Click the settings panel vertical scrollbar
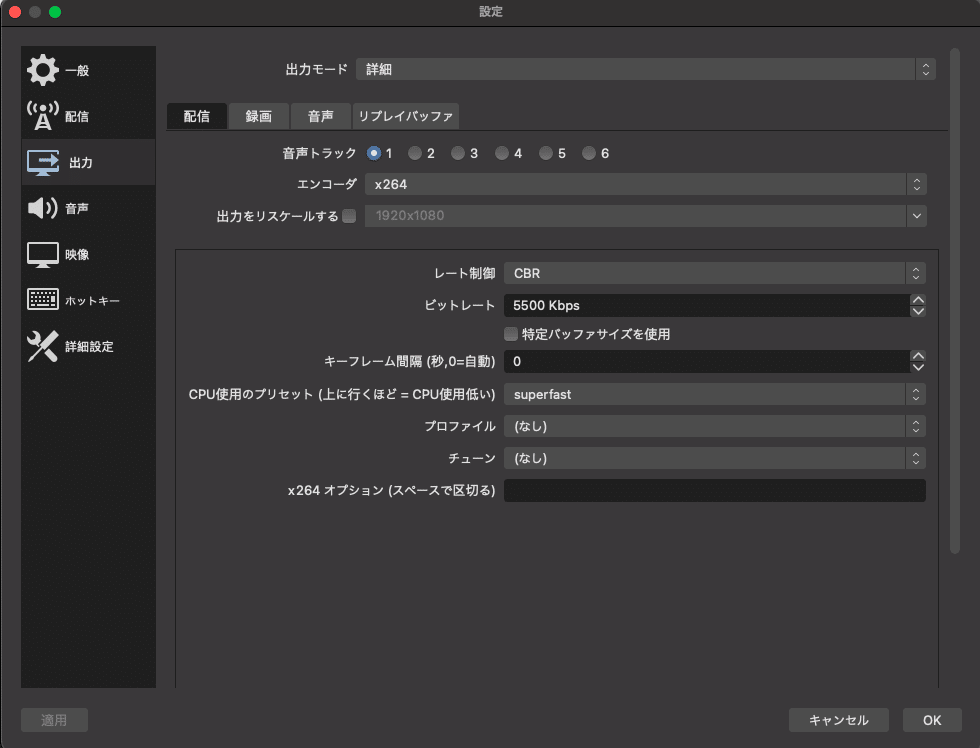Image resolution: width=980 pixels, height=748 pixels. click(954, 301)
